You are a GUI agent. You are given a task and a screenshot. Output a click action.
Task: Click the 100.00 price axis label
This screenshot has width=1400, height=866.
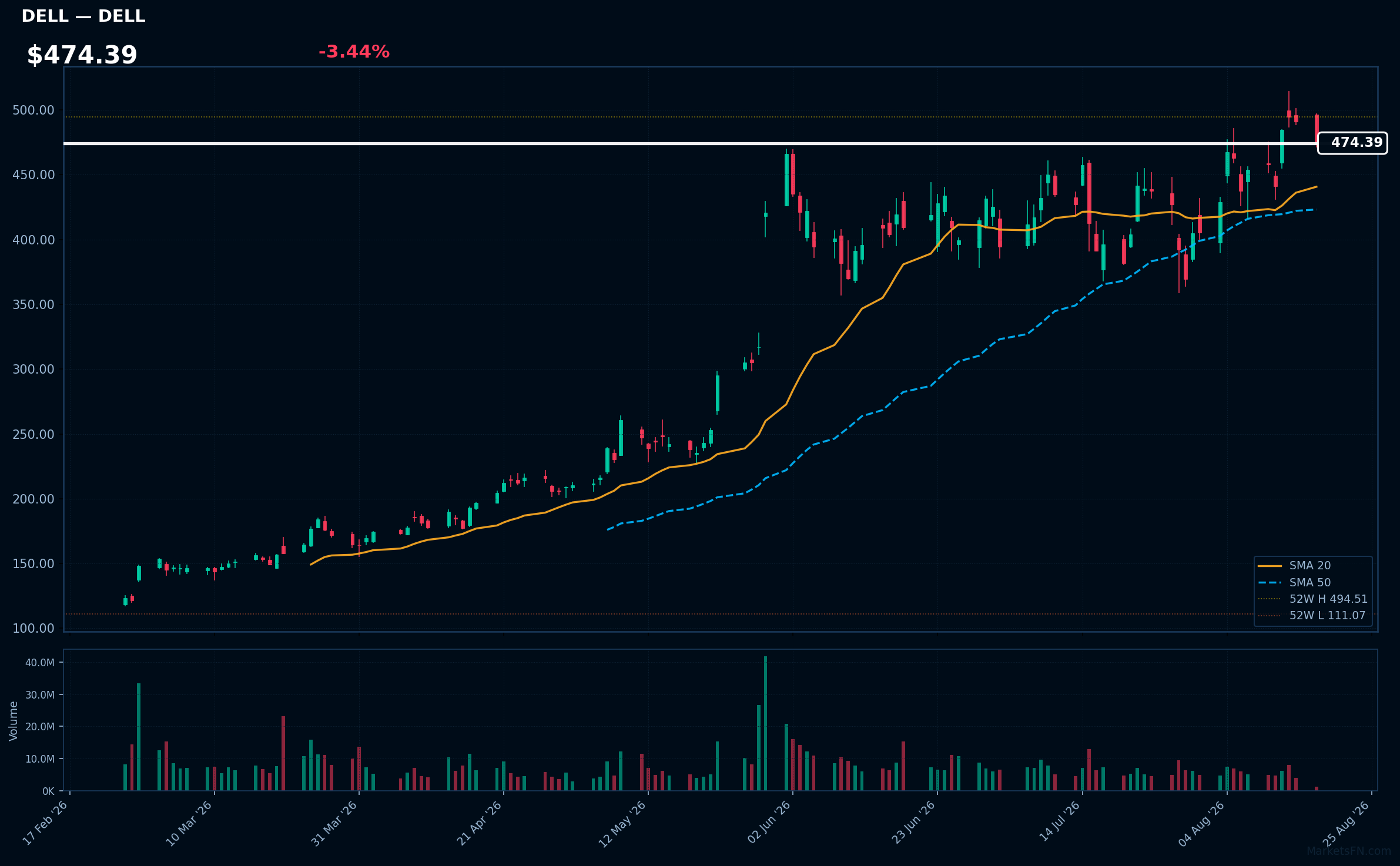34,628
